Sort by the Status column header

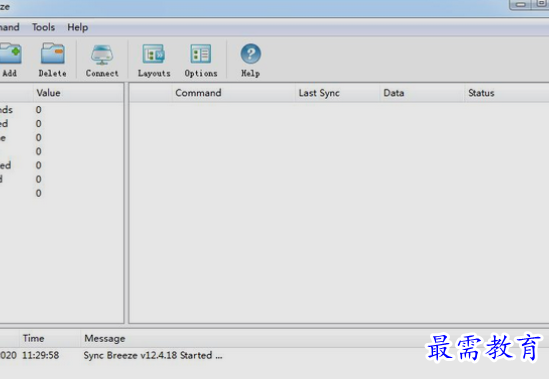507,93
